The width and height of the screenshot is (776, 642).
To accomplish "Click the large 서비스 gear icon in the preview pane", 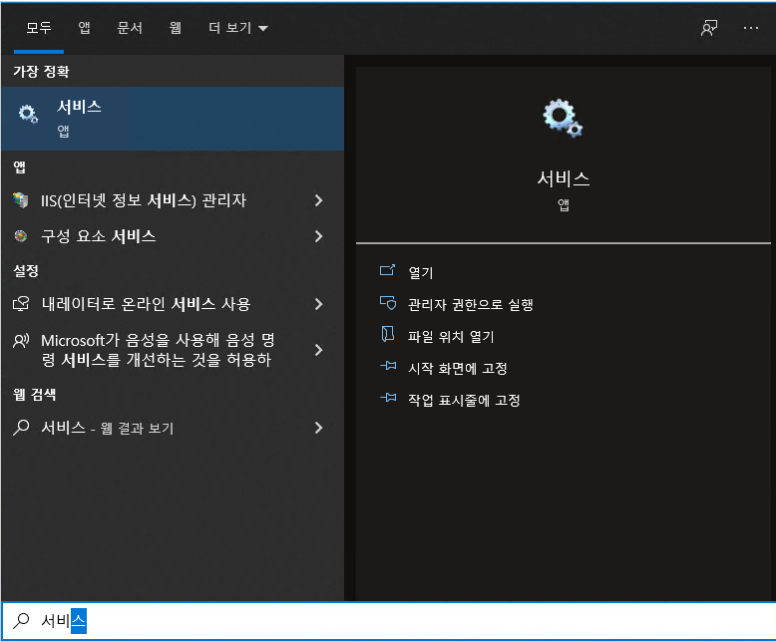I will click(x=563, y=118).
